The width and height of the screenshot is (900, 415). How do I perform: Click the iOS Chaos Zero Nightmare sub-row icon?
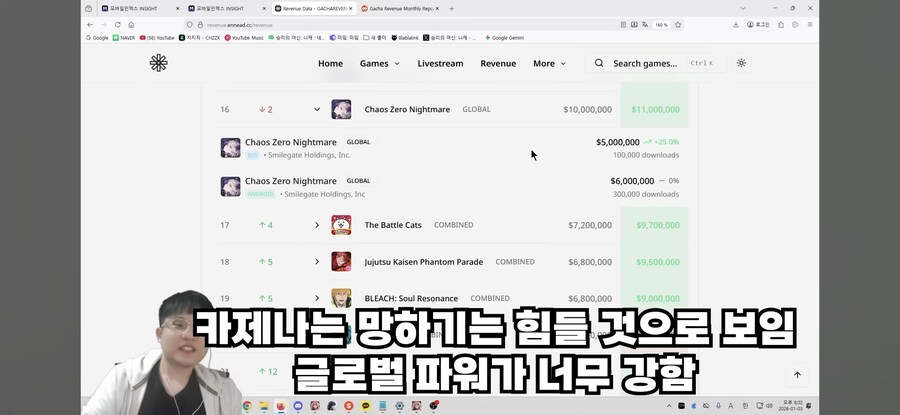coord(230,148)
